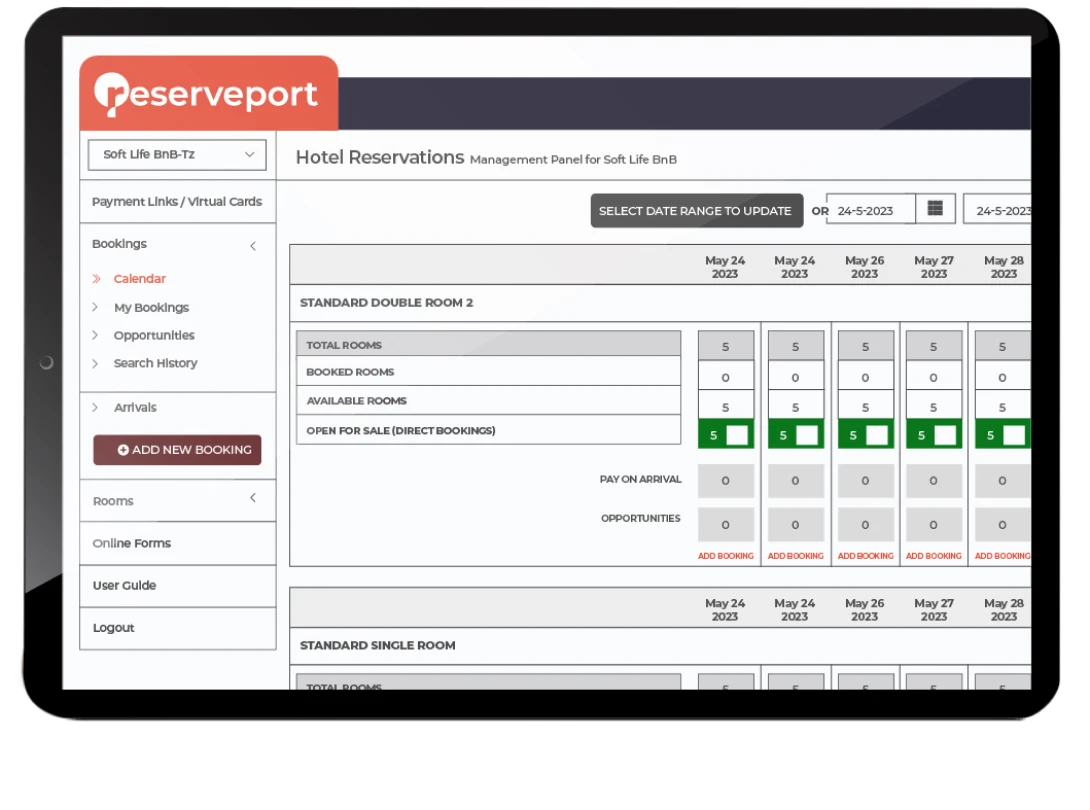The width and height of the screenshot is (1090, 810).
Task: Click the calendar icon beside the date field
Action: pos(934,209)
